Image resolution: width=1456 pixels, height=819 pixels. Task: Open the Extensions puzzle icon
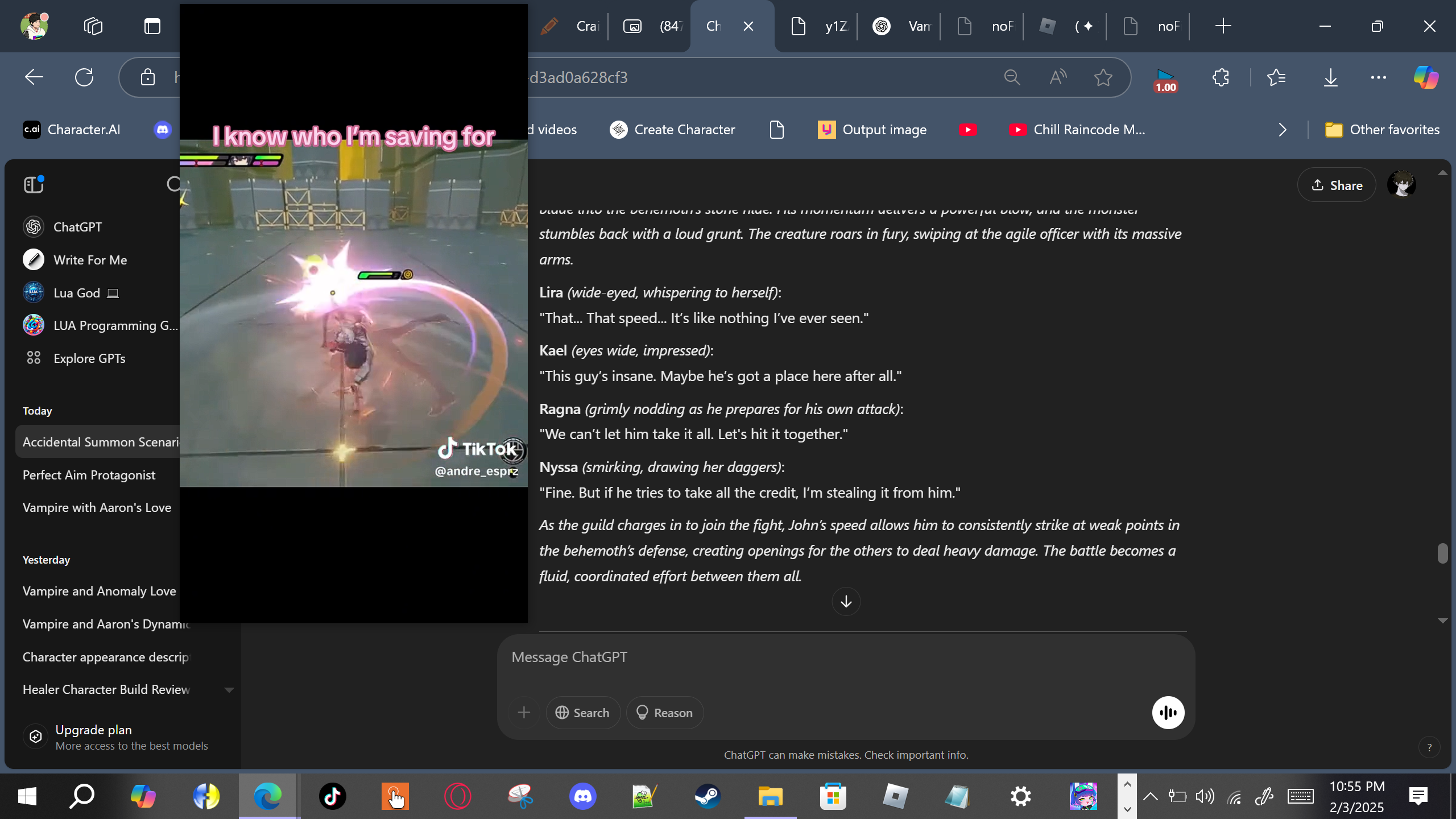[1221, 77]
